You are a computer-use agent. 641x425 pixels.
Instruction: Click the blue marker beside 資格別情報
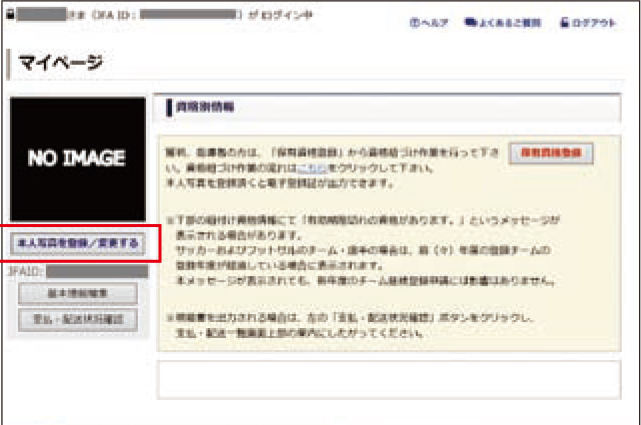point(161,105)
